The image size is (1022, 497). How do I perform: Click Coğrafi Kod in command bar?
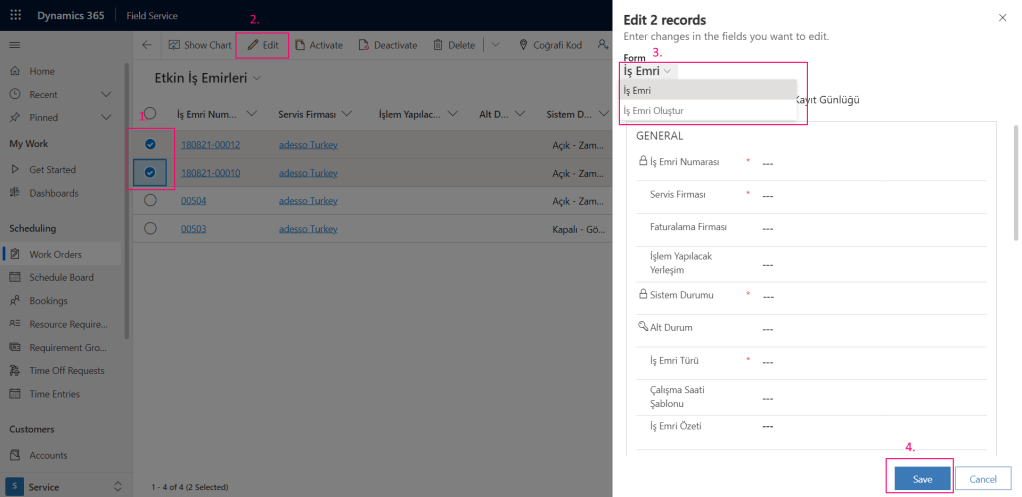pos(550,45)
